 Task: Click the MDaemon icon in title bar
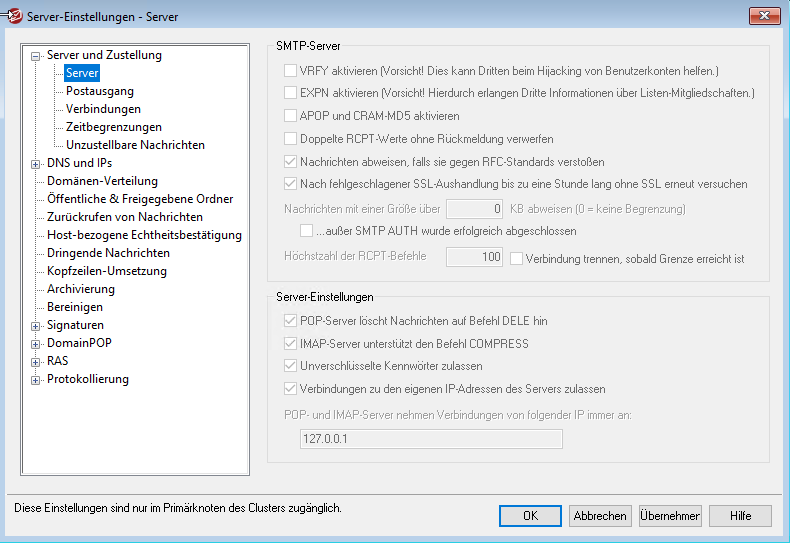point(14,15)
